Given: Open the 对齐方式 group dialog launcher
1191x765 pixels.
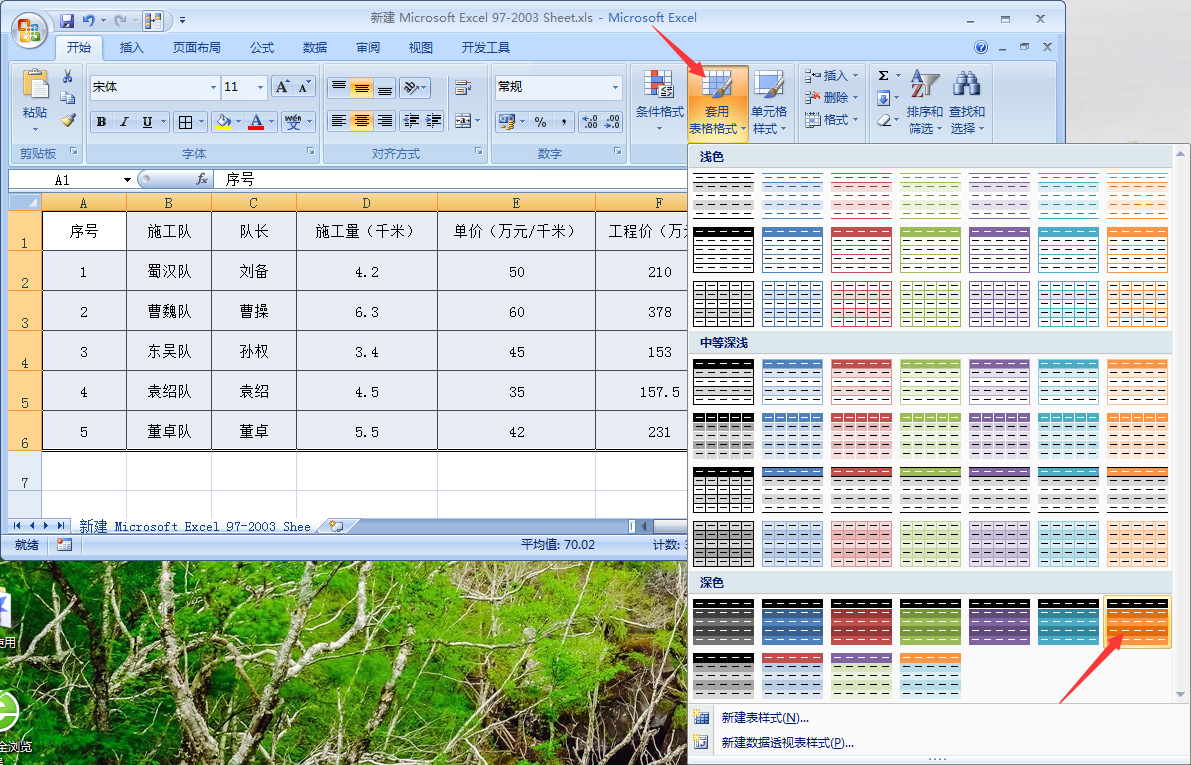Looking at the screenshot, I should click(479, 152).
